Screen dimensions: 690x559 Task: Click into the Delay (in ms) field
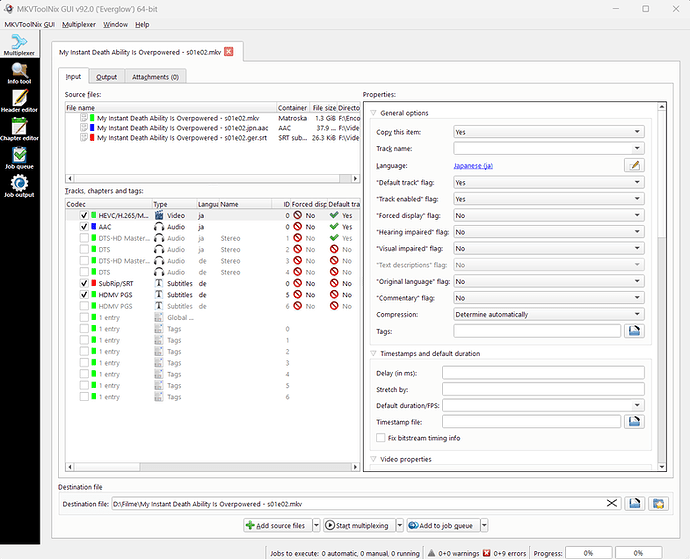(543, 373)
